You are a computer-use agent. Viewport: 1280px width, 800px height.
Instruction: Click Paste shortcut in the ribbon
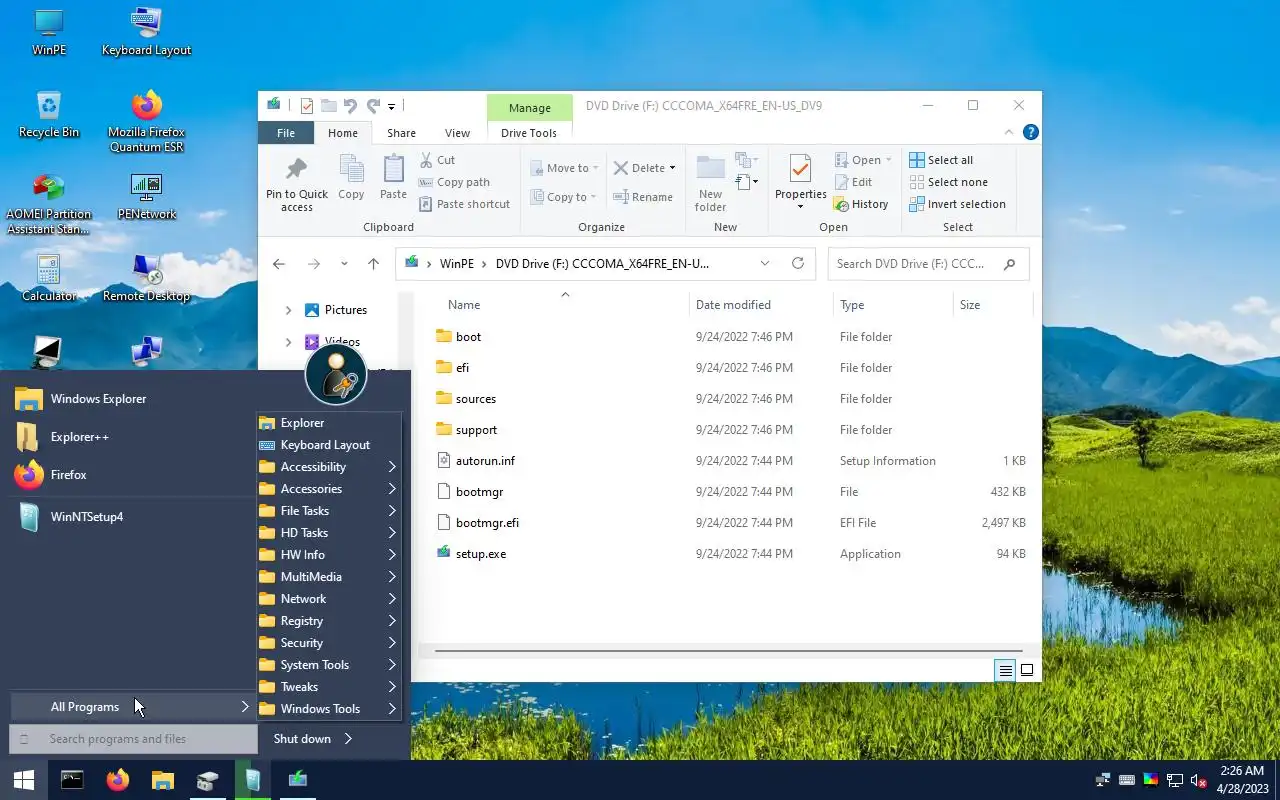(464, 204)
